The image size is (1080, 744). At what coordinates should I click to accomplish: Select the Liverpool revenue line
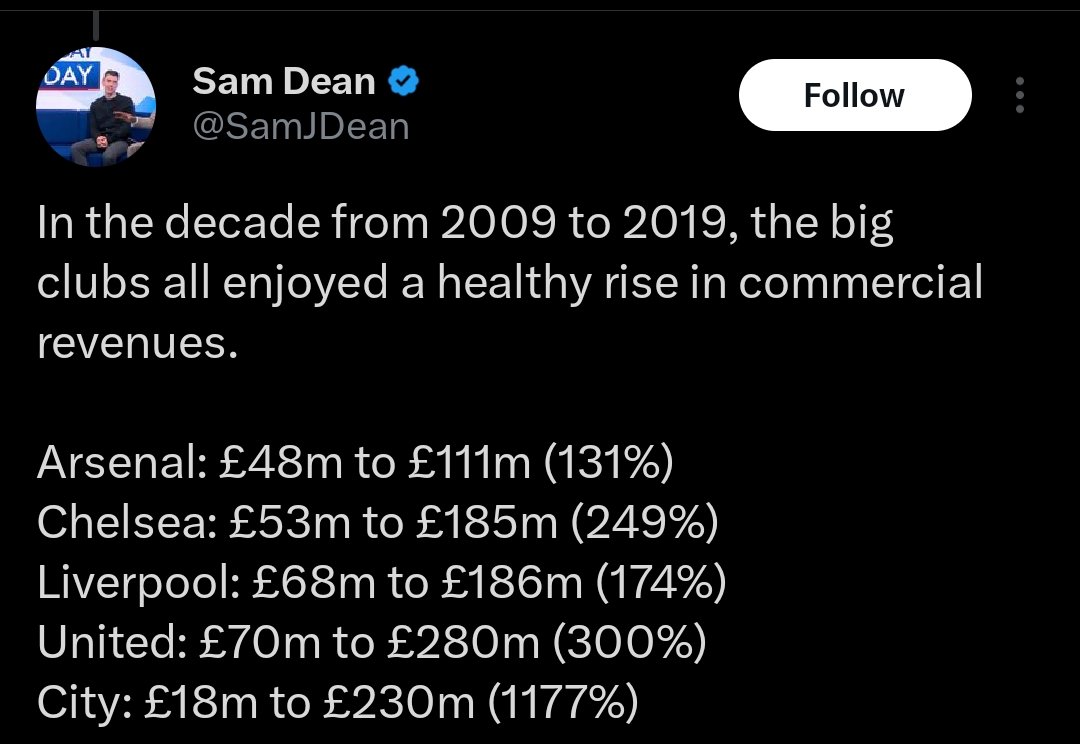[382, 583]
